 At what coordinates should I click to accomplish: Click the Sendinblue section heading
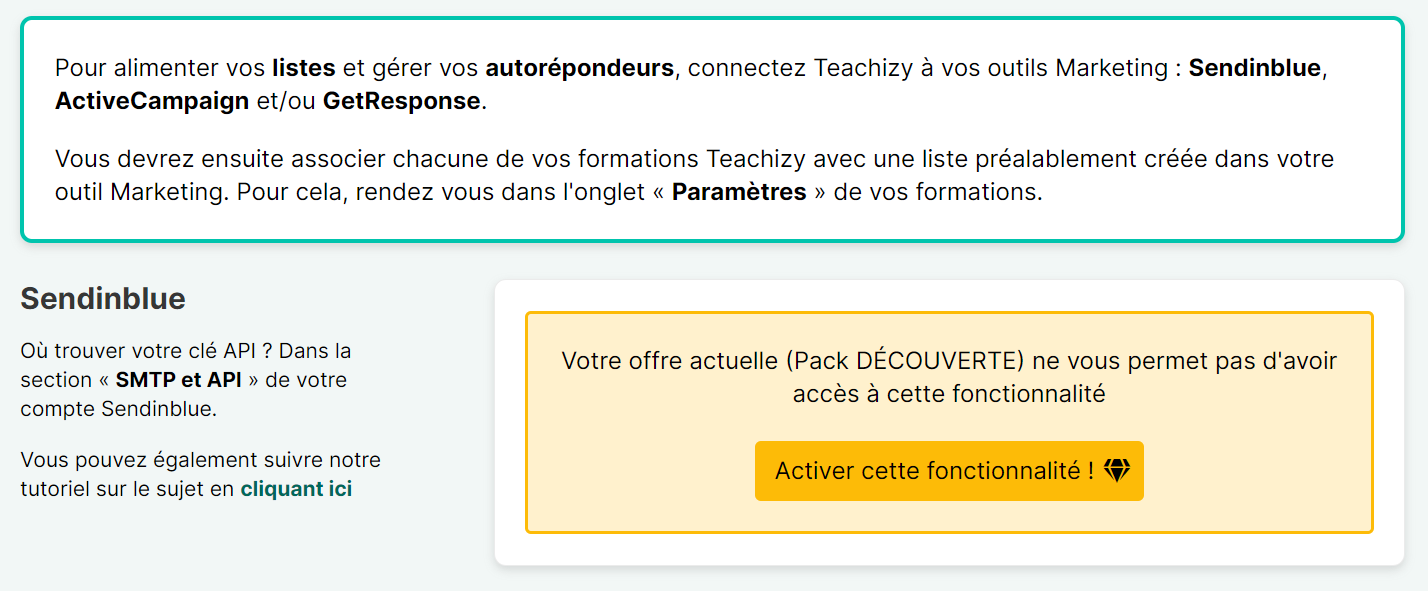click(101, 298)
